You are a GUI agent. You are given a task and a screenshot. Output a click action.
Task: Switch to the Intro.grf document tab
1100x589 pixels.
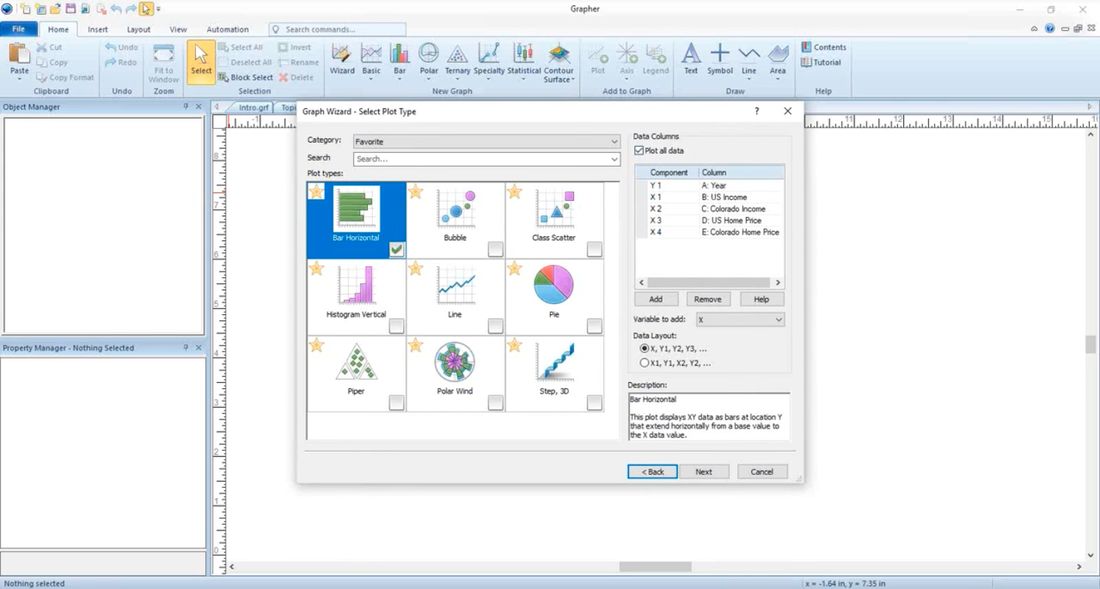pos(253,107)
